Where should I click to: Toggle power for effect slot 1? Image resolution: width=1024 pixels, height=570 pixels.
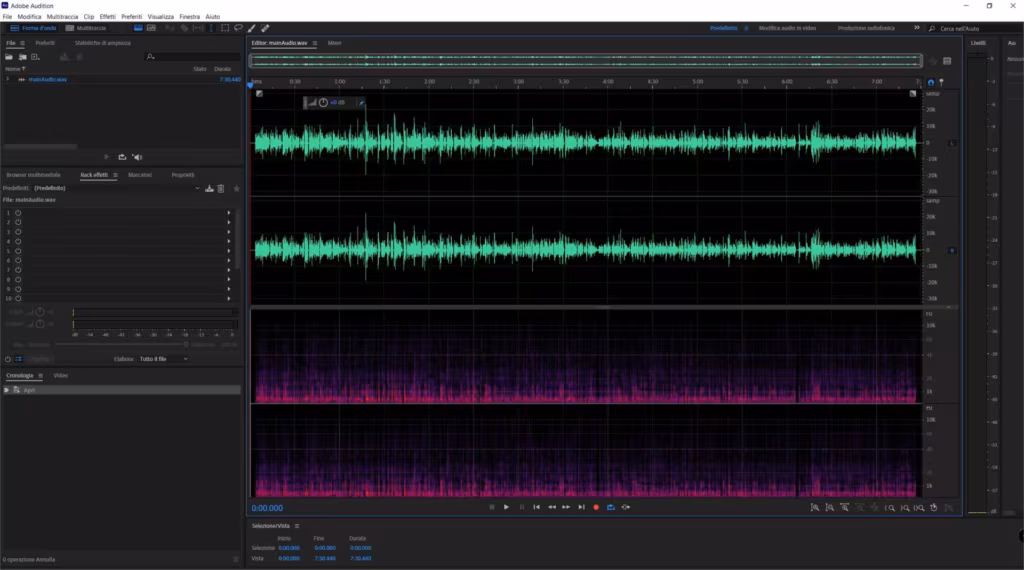click(x=18, y=213)
